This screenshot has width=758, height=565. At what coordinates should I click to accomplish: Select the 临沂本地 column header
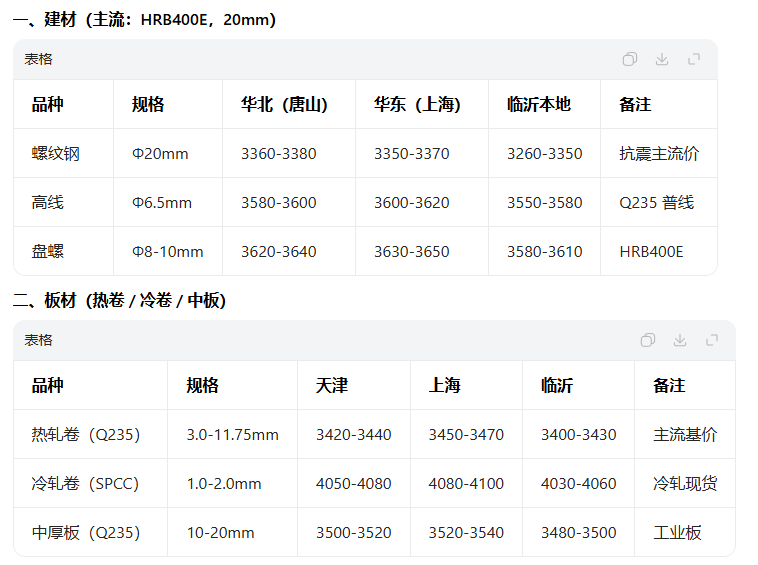538,105
